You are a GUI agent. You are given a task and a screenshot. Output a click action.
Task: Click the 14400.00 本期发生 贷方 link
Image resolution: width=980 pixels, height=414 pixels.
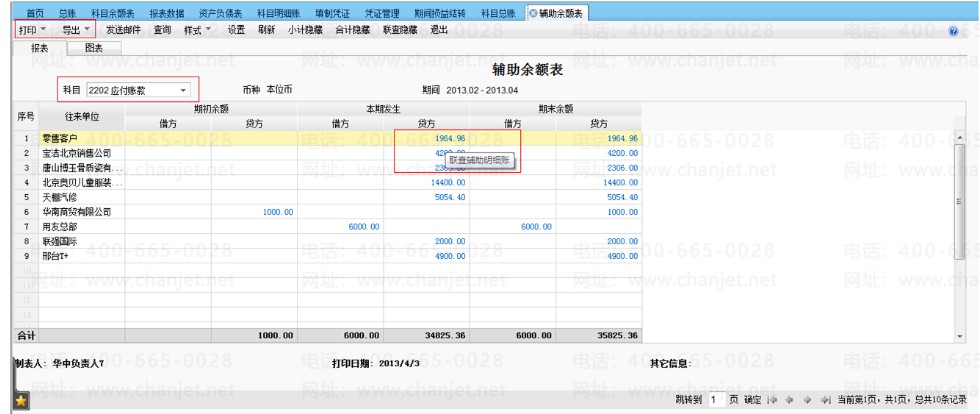(x=448, y=183)
